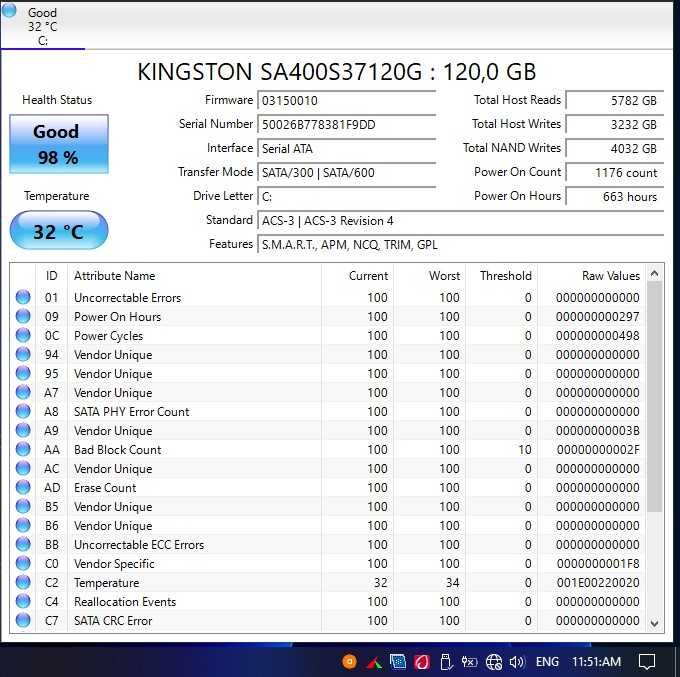680x677 pixels.
Task: Select the C: drive tab at top
Action: (42, 26)
